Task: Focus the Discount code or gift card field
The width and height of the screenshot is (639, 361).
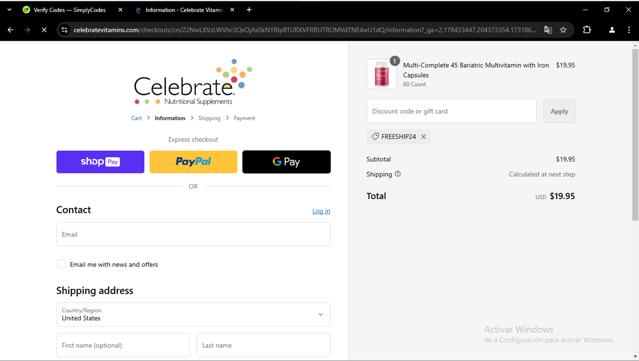Action: click(x=452, y=111)
